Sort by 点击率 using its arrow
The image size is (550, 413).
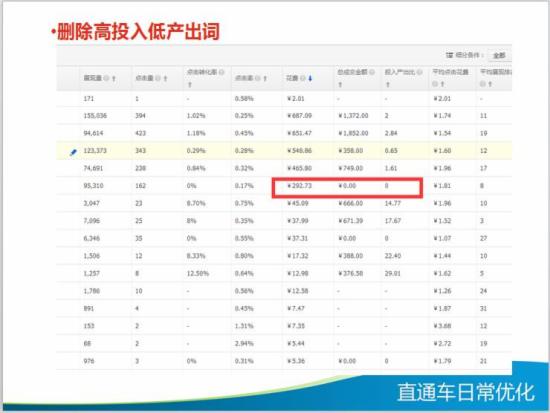265,79
